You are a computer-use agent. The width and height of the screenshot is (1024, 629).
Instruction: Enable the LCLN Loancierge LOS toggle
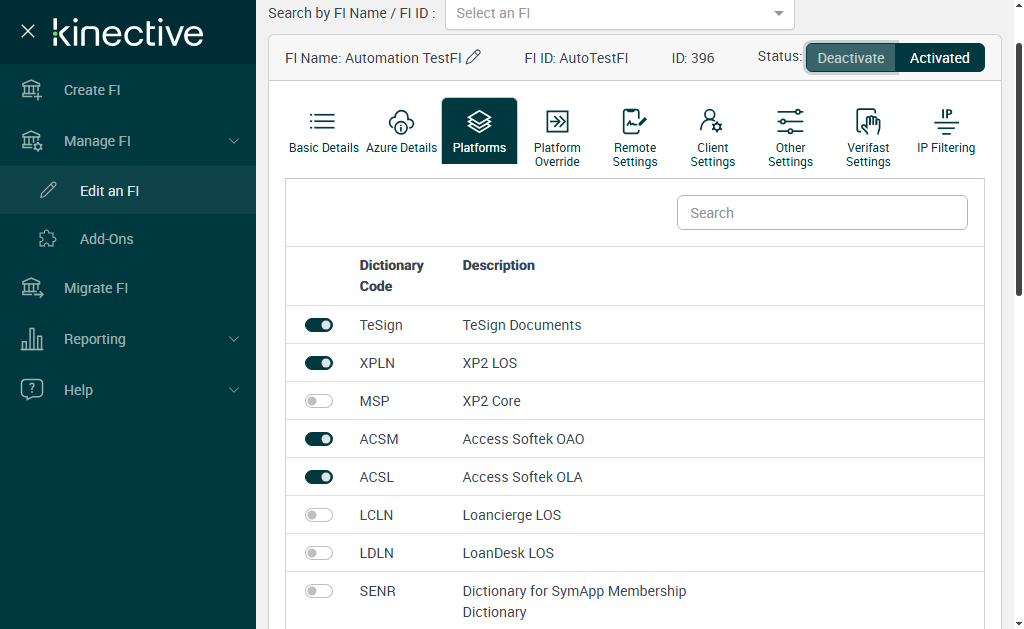pos(319,515)
